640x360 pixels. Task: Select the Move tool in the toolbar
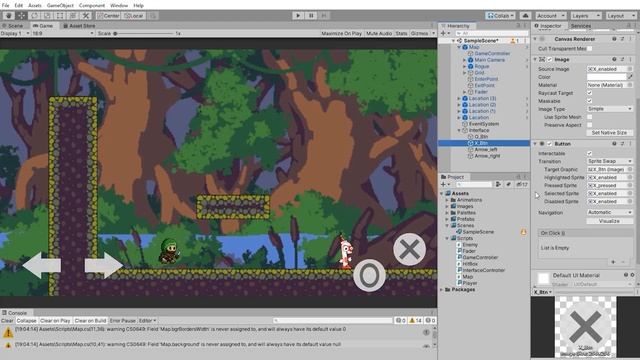click(x=21, y=16)
